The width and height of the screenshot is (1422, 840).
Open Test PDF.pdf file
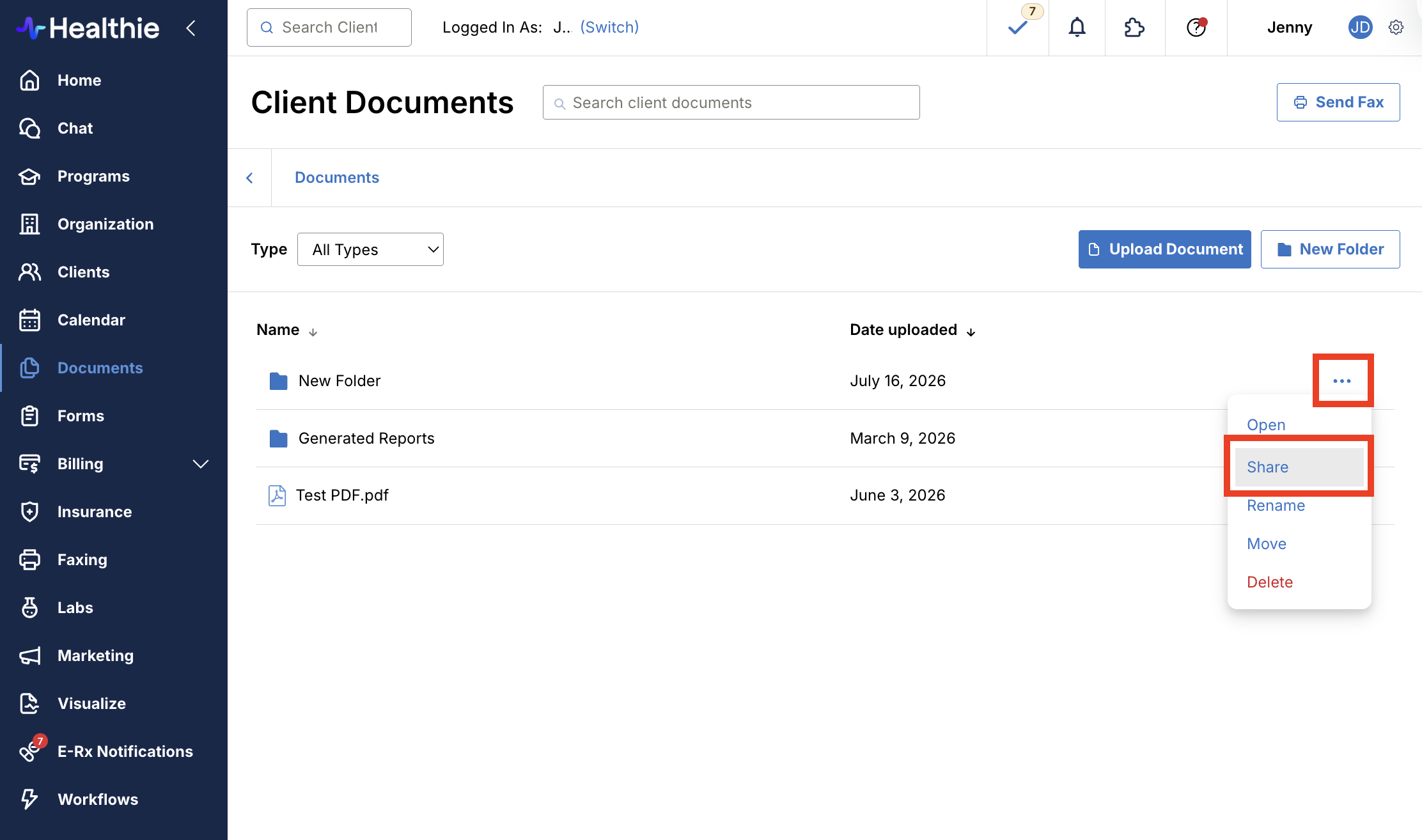[342, 495]
